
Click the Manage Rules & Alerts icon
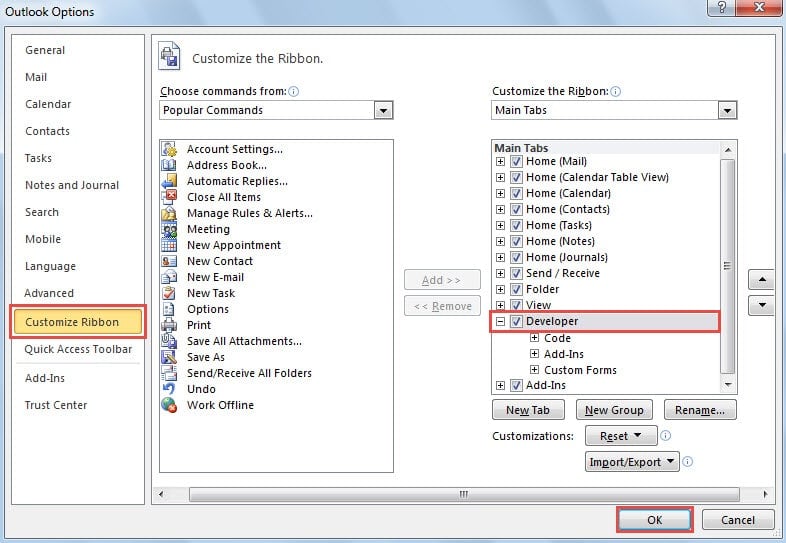169,213
